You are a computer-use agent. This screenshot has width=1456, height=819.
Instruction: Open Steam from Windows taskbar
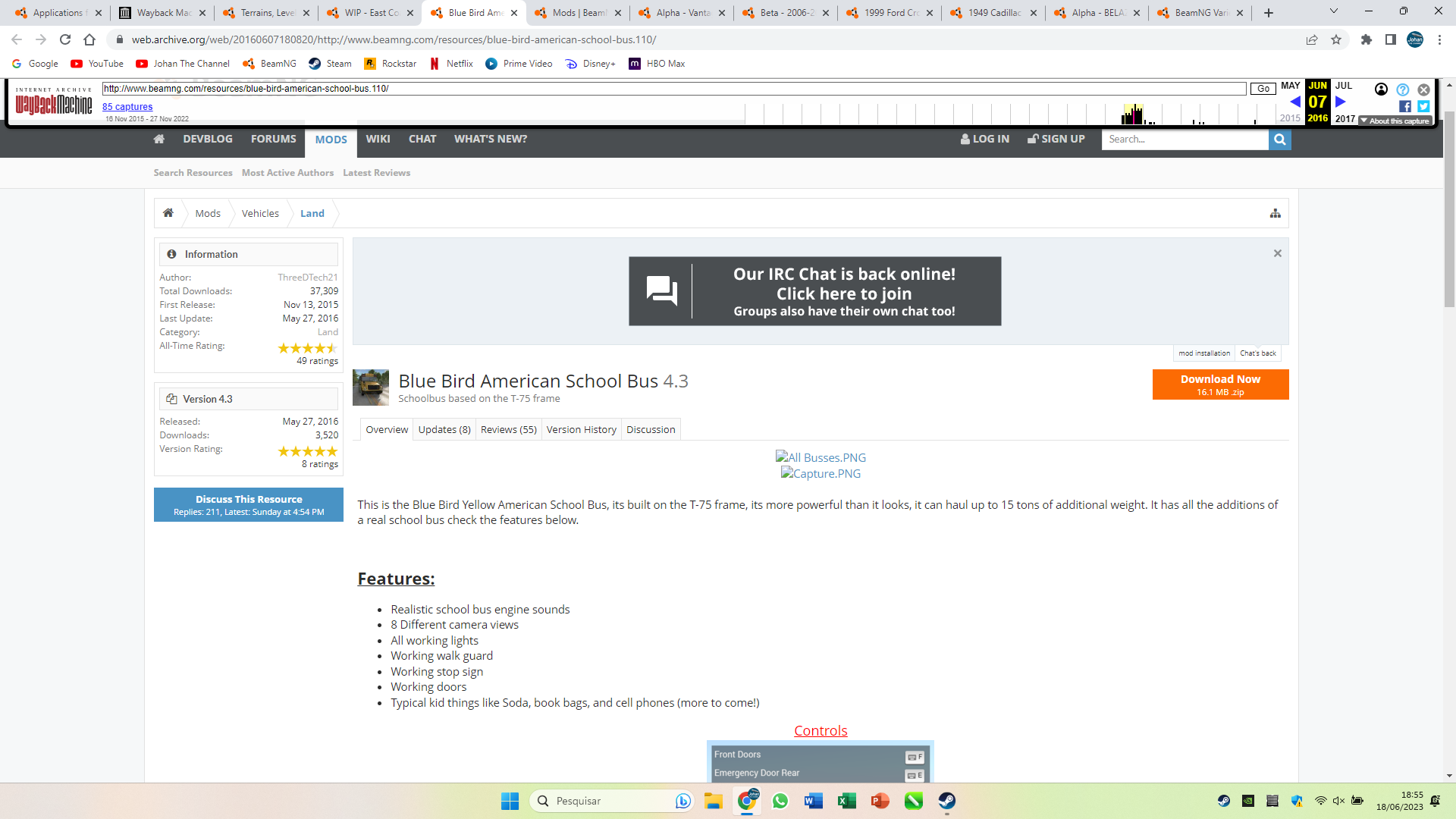(x=946, y=801)
